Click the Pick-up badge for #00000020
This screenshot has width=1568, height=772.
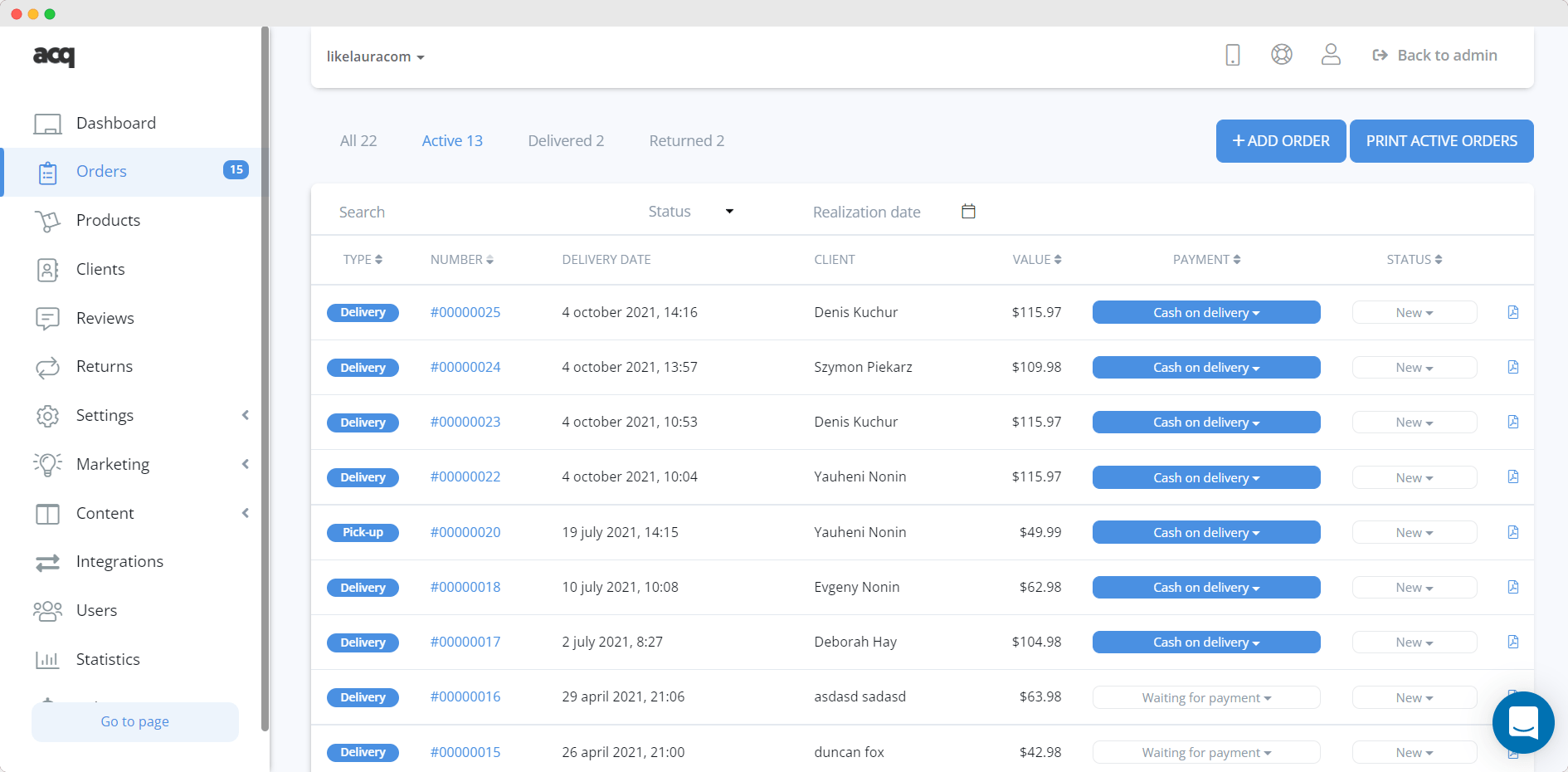coord(363,532)
